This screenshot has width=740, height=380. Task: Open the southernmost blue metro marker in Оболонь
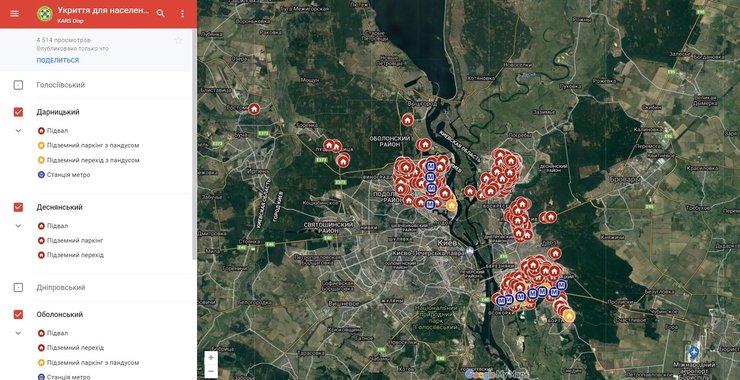(x=429, y=204)
